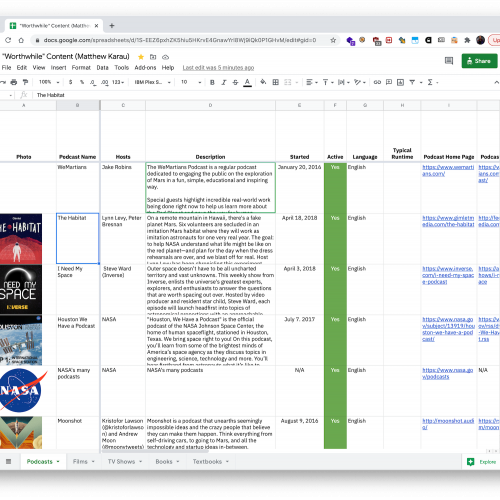Open the wemartians.com home page link
Viewport: 500px width, 500px height.
(x=448, y=170)
